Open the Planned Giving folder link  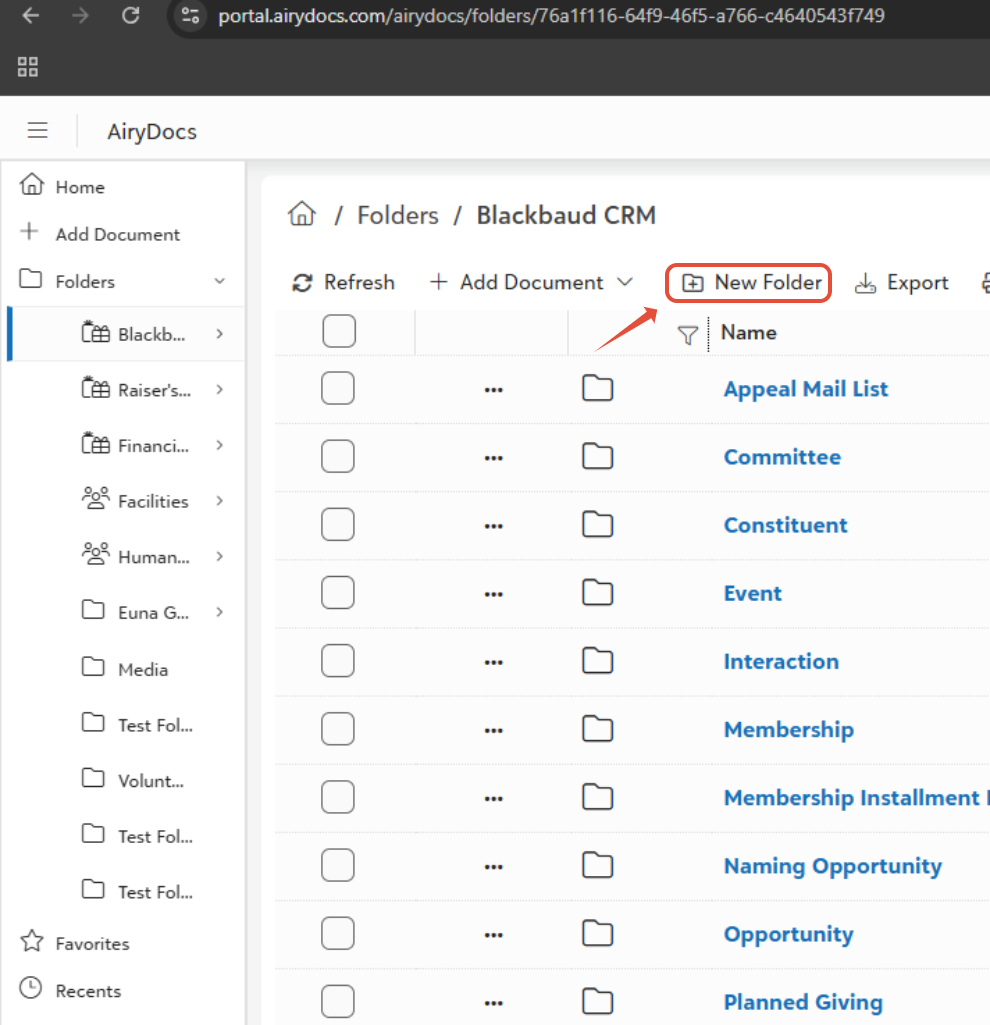coord(803,1001)
